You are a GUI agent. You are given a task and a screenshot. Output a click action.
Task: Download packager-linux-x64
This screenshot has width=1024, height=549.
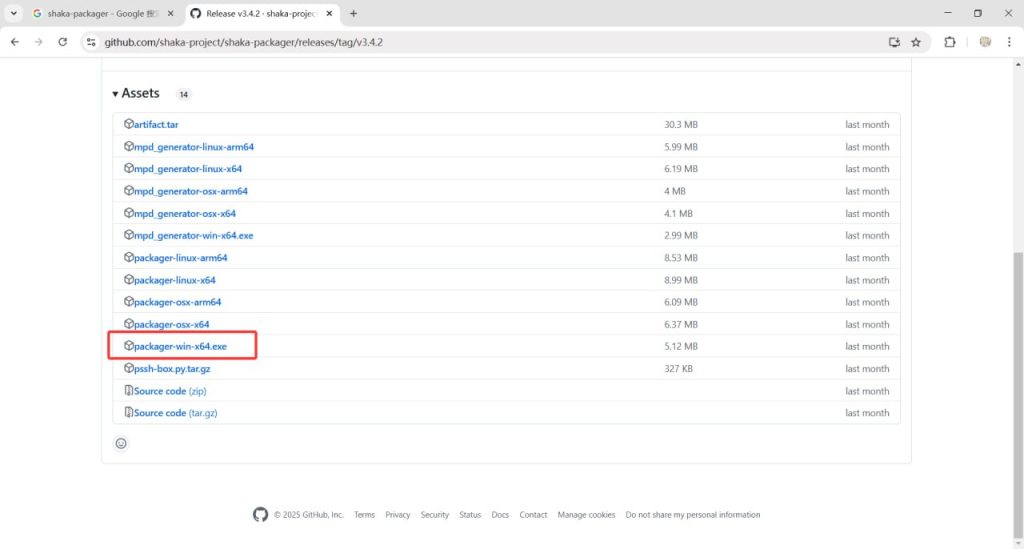pos(174,280)
